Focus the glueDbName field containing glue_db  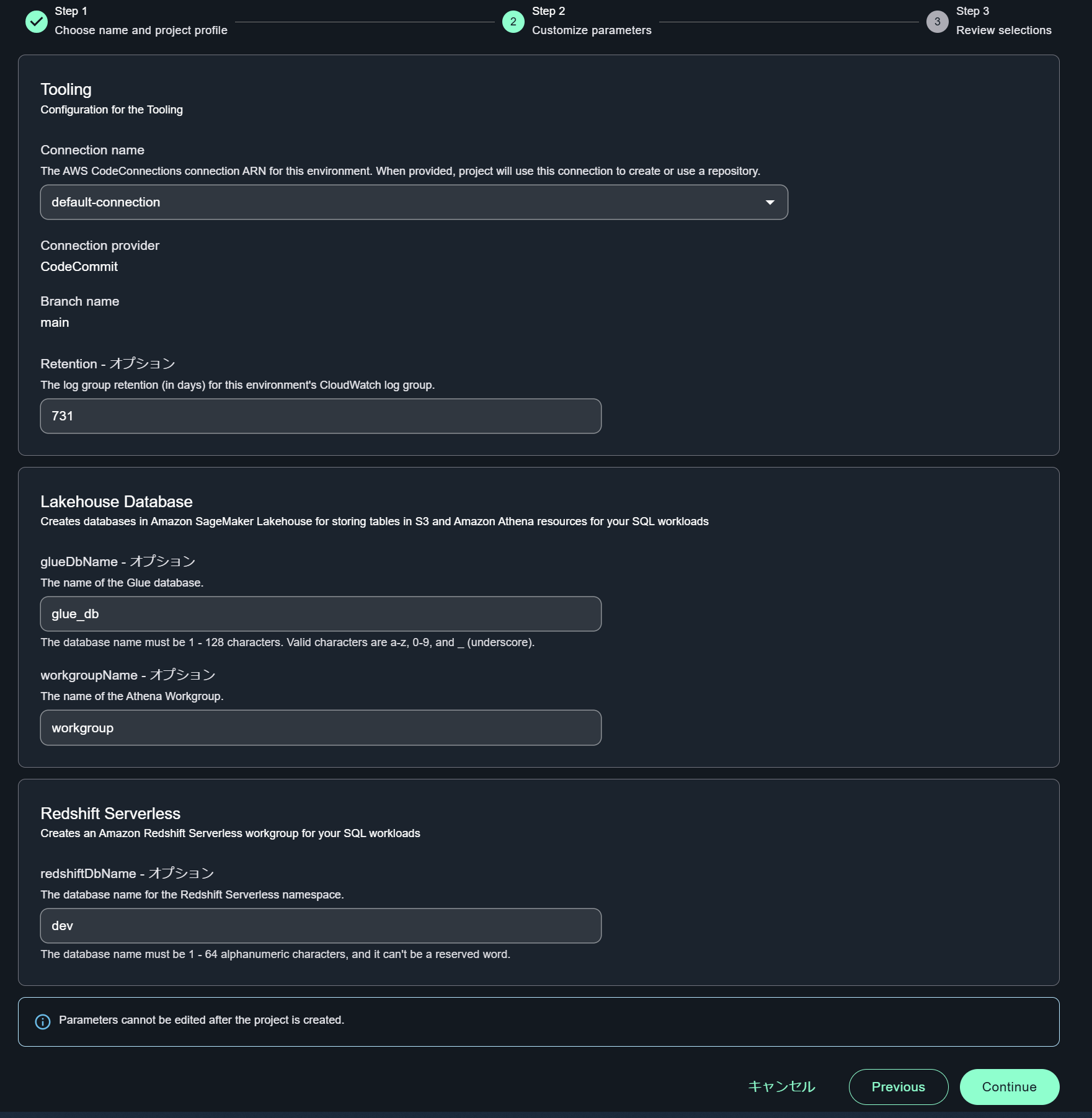coord(321,614)
